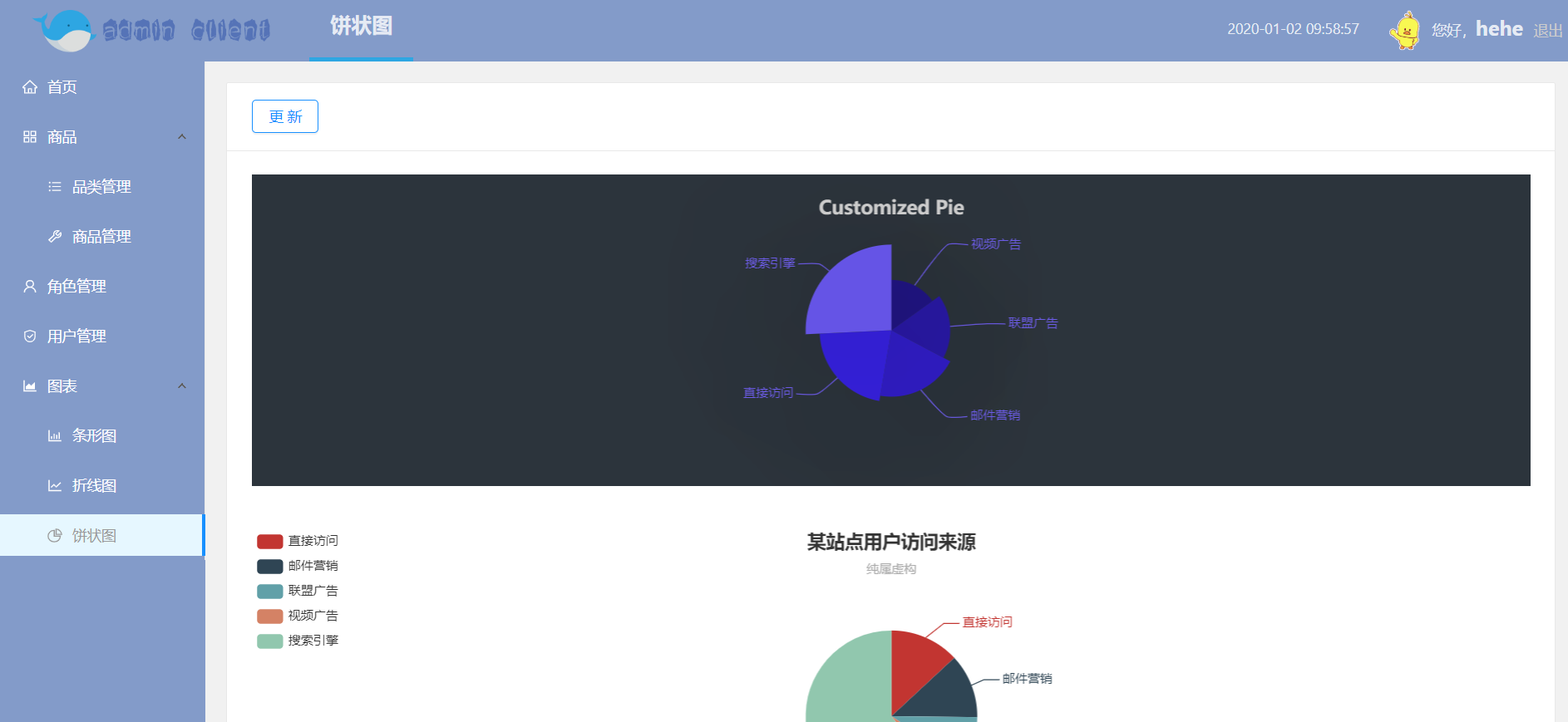
Task: Open 商品管理 in the sidebar
Action: 102,237
